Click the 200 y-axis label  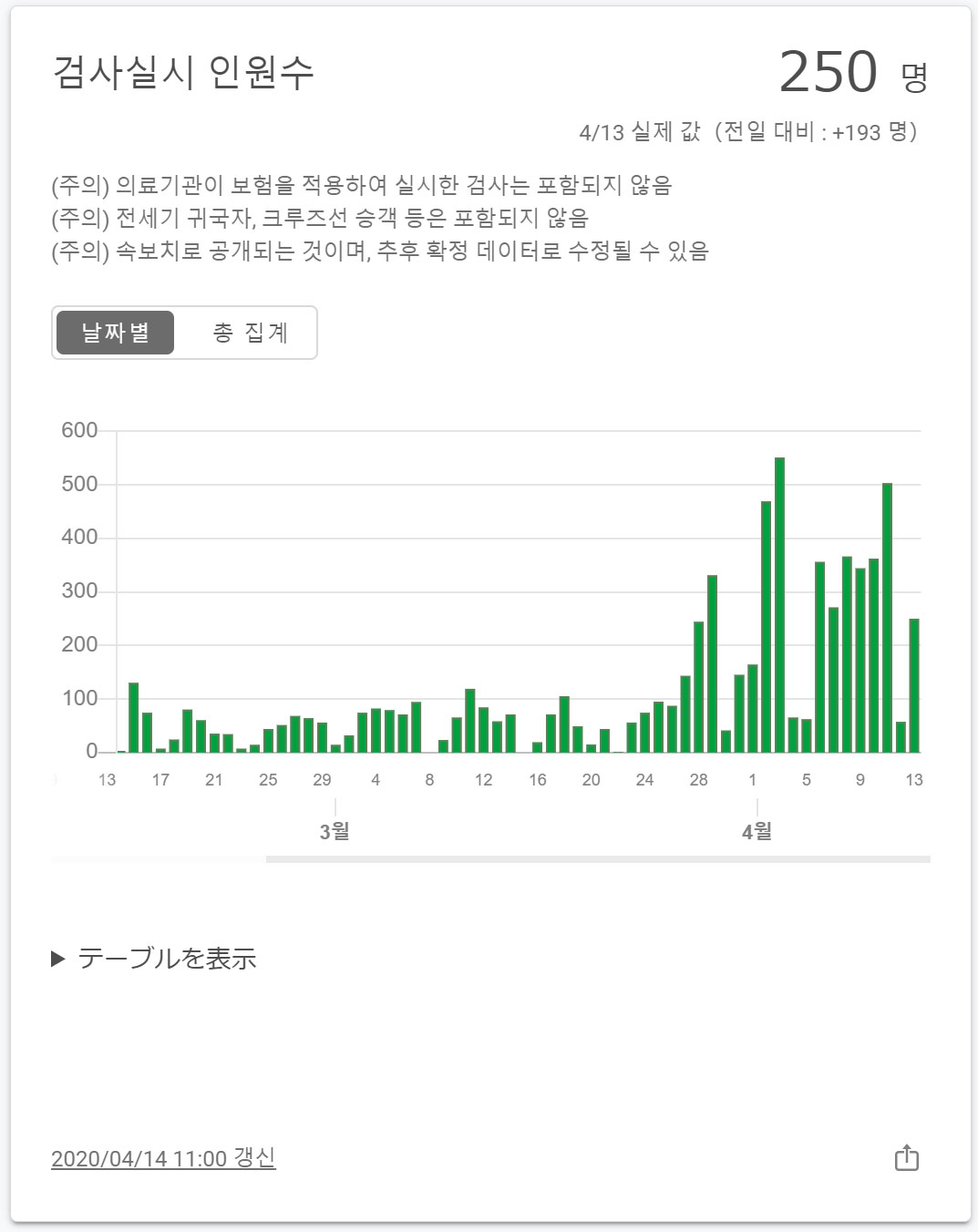tap(79, 644)
